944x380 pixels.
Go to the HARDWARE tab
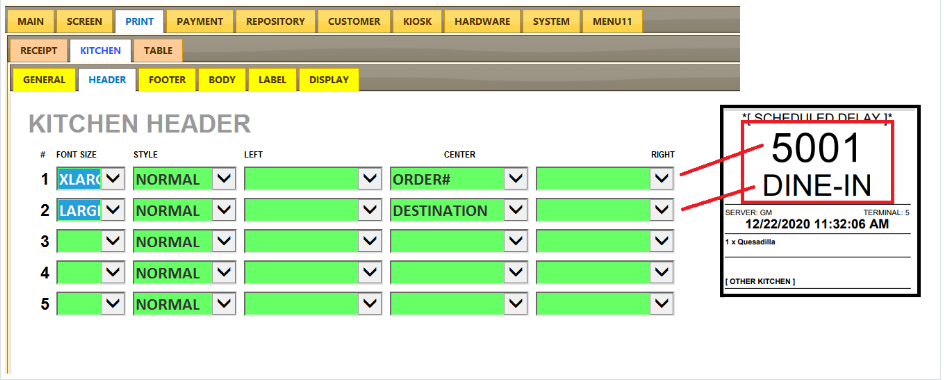(x=482, y=22)
